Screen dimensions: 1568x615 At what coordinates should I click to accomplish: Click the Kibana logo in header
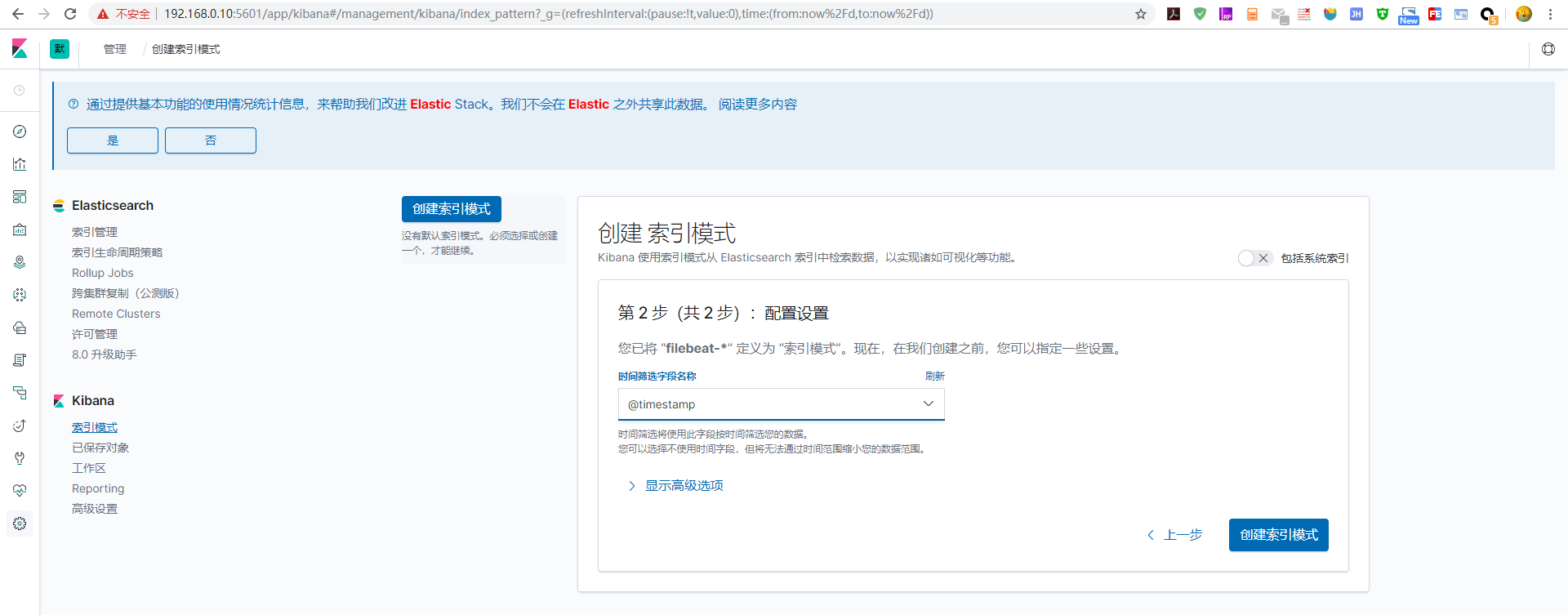click(20, 49)
